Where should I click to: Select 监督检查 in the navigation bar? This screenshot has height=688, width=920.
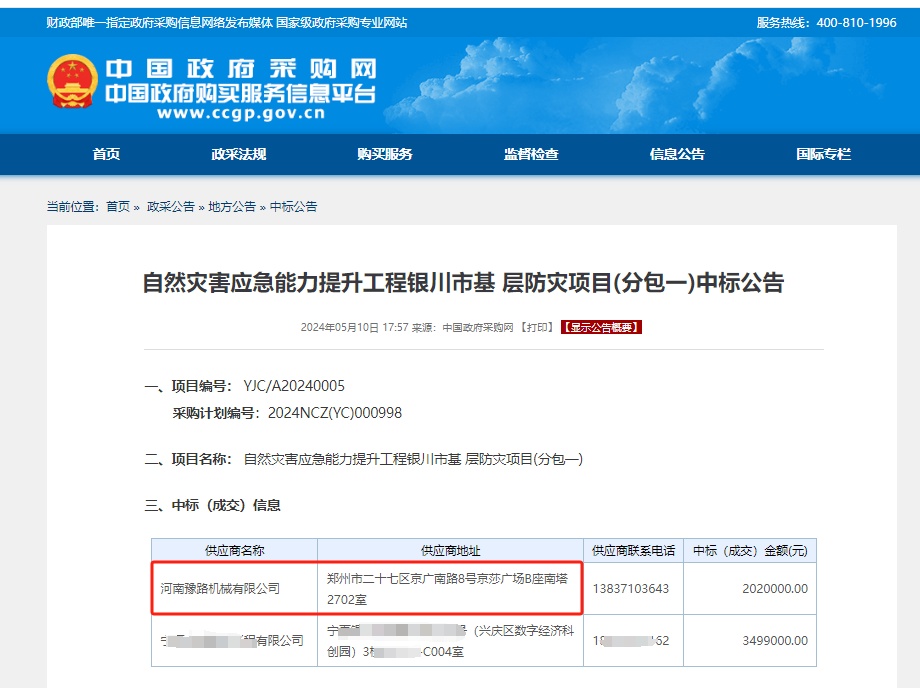click(531, 154)
